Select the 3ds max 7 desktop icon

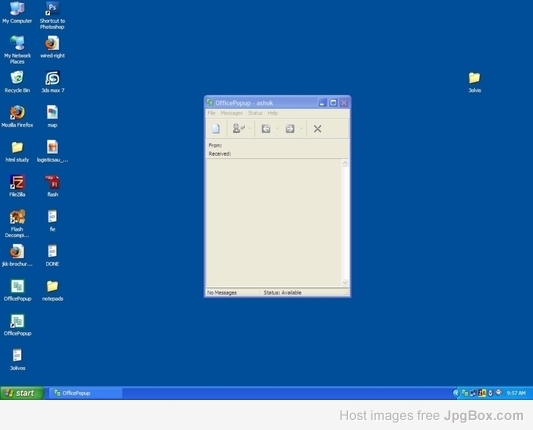pos(53,82)
